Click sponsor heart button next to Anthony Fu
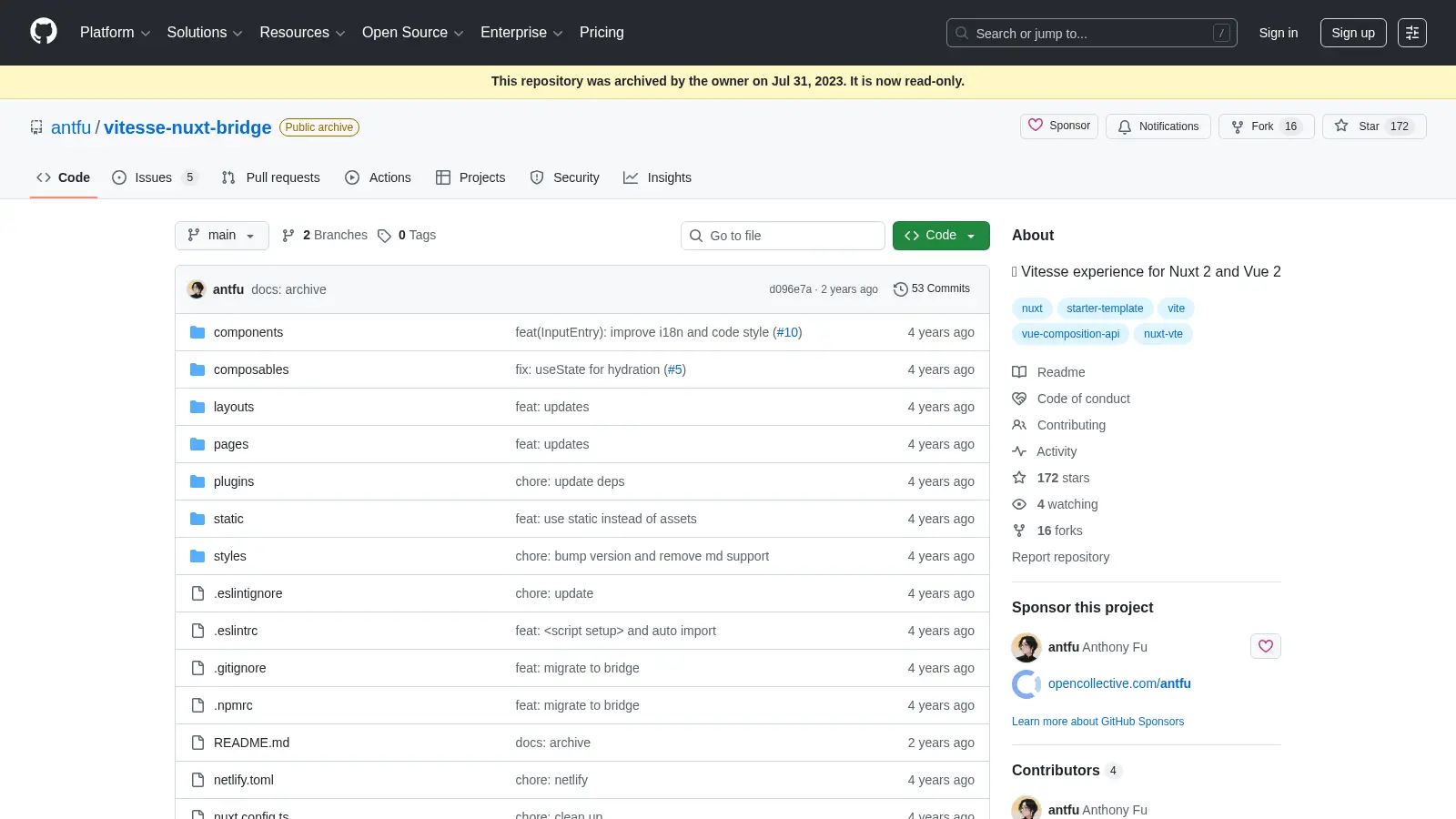This screenshot has height=819, width=1456. pyautogui.click(x=1266, y=646)
